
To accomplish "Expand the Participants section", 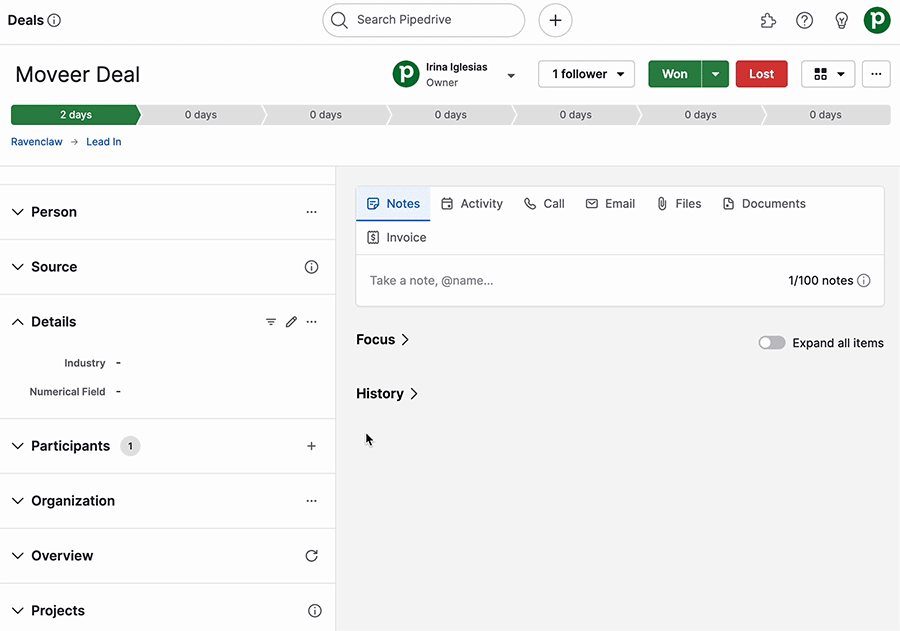I will click(18, 446).
